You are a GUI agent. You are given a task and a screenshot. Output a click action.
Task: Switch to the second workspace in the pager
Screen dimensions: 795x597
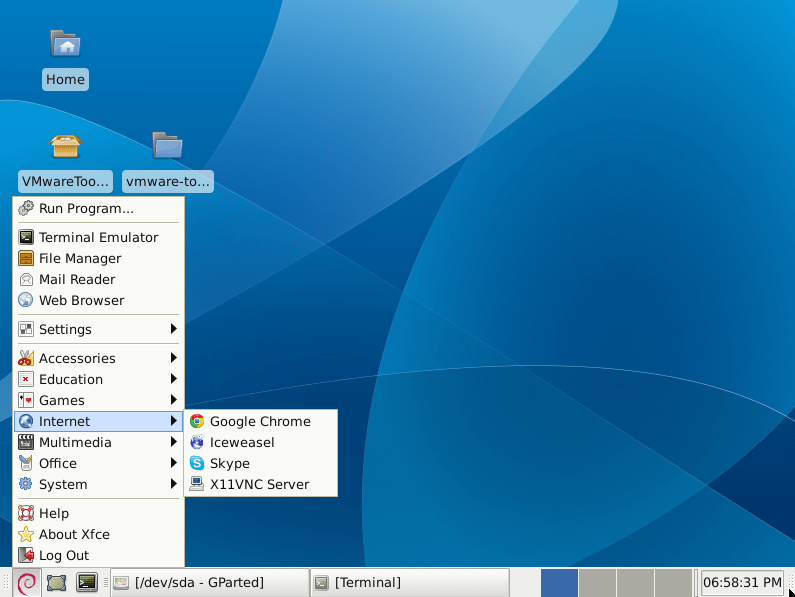(x=597, y=583)
